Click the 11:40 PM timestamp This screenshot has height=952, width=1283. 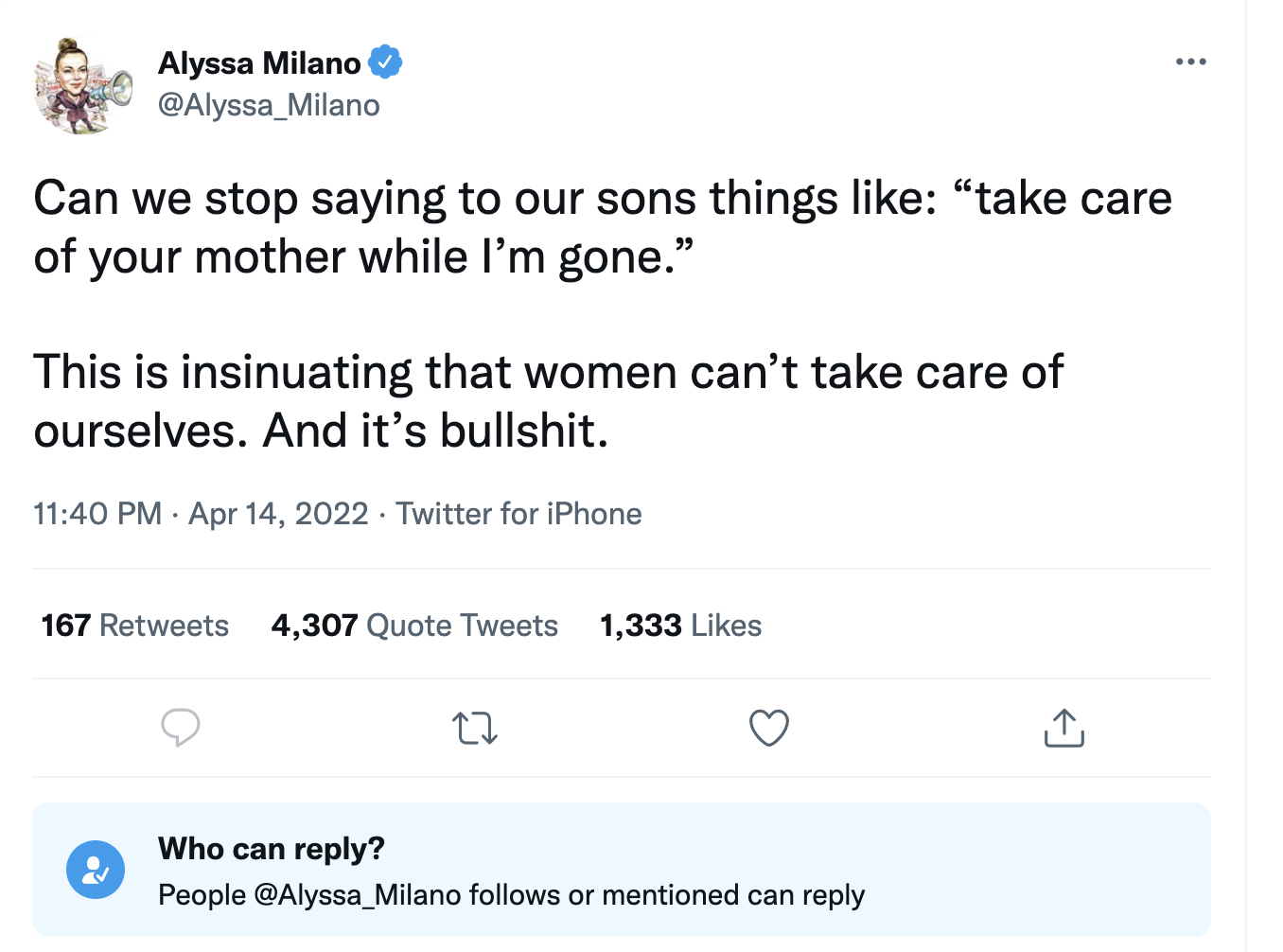pos(97,514)
